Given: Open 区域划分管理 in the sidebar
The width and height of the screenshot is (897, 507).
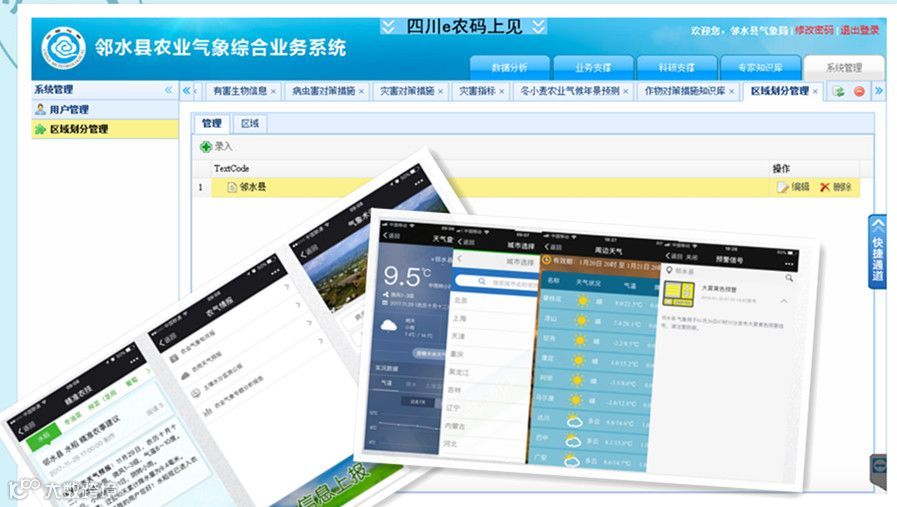Looking at the screenshot, I should click(x=79, y=129).
